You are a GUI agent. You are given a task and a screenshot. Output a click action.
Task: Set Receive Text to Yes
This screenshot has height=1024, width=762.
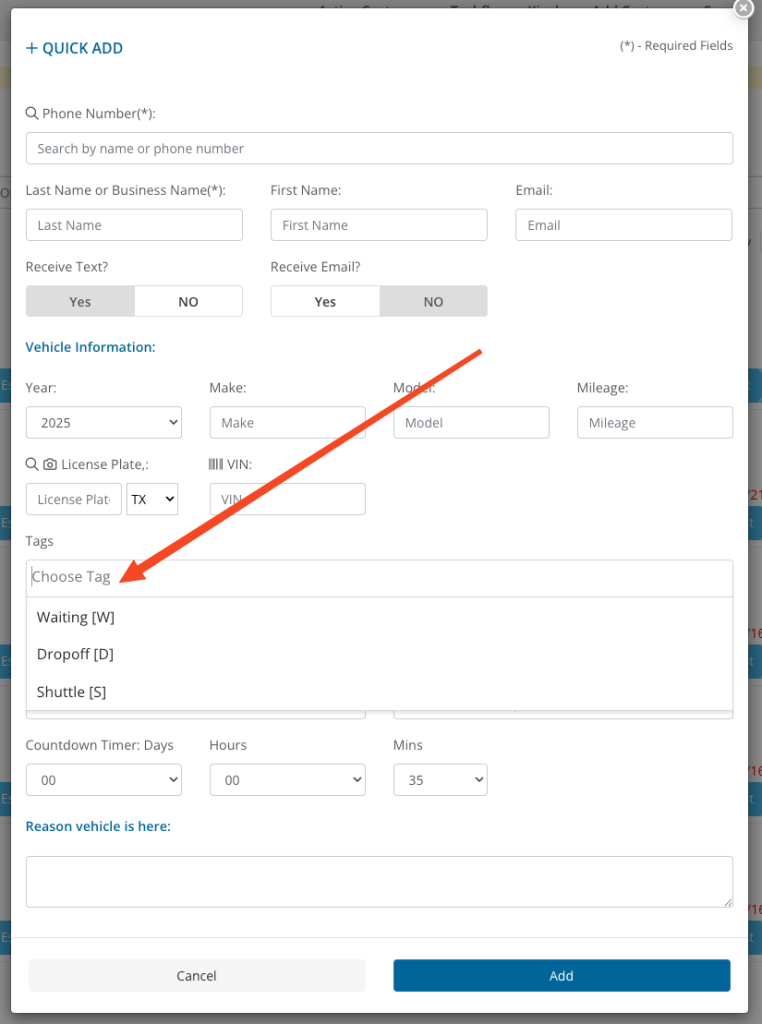coord(80,301)
